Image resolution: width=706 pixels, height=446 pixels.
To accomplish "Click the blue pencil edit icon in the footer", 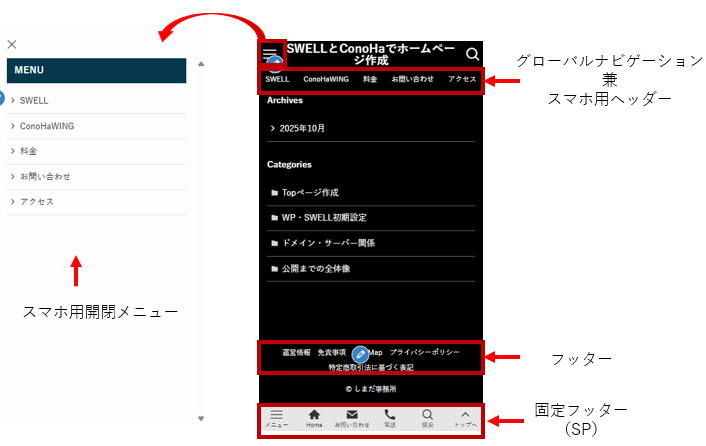I will [x=360, y=354].
